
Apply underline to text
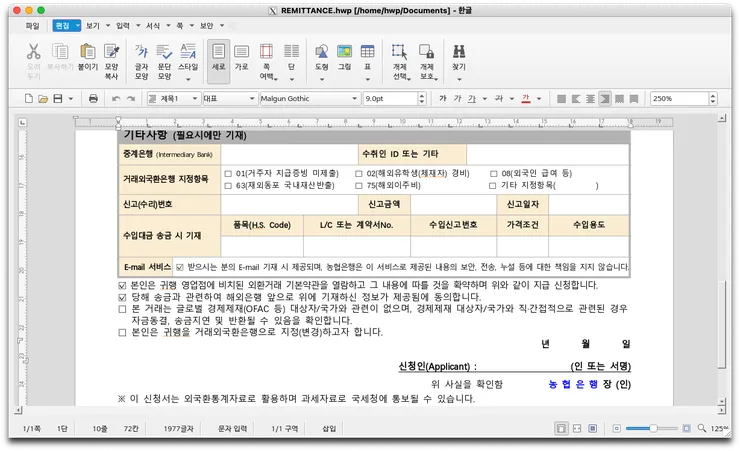[471, 99]
